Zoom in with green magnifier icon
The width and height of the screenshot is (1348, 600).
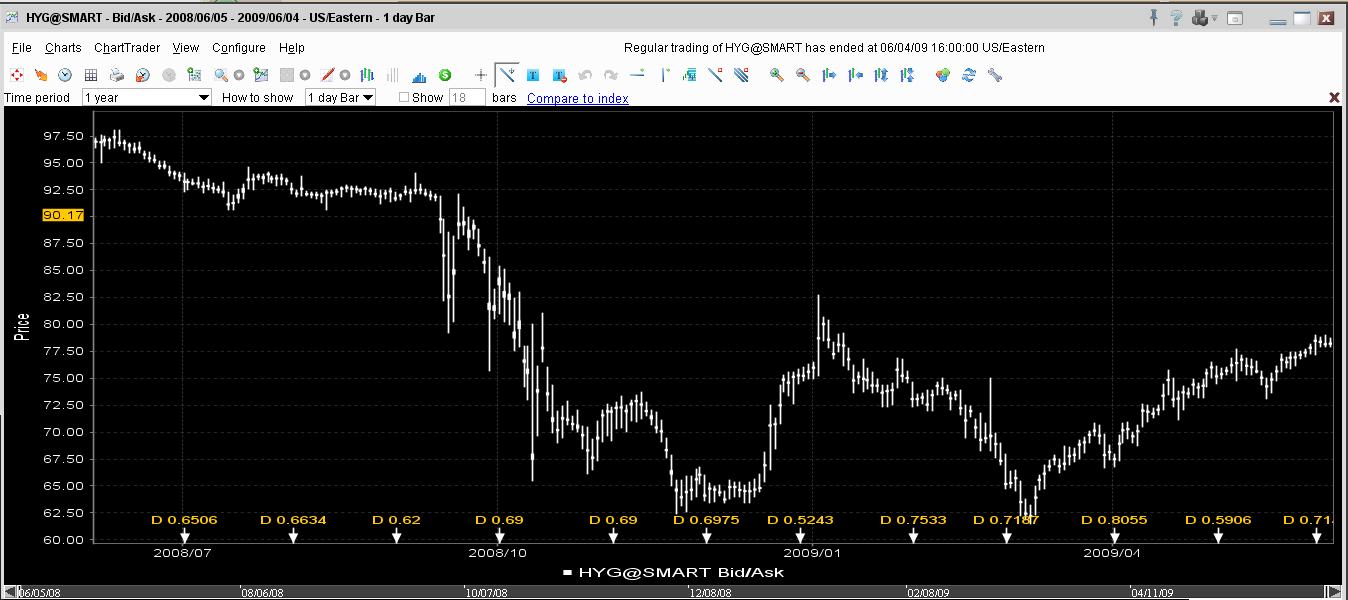[776, 75]
